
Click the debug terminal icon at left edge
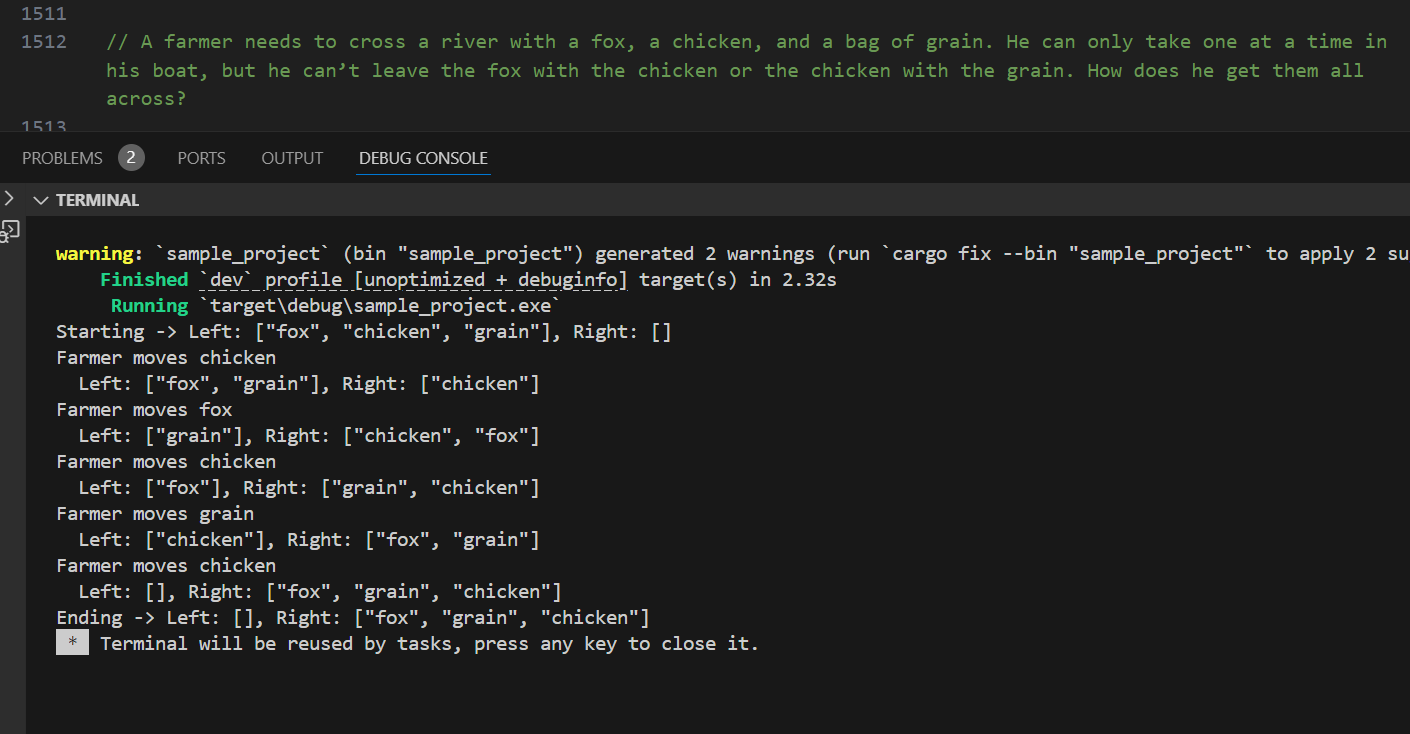pyautogui.click(x=10, y=232)
